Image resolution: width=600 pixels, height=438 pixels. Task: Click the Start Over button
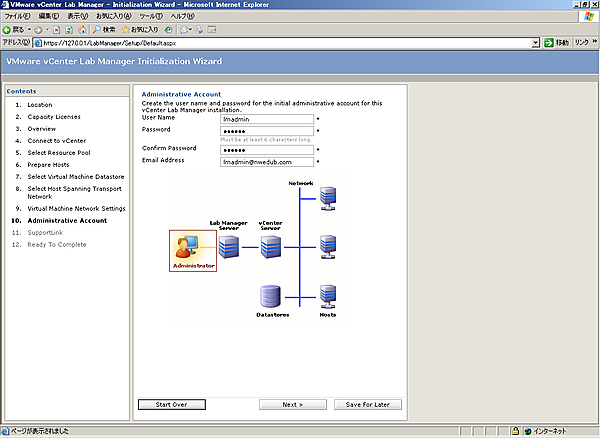tap(171, 404)
